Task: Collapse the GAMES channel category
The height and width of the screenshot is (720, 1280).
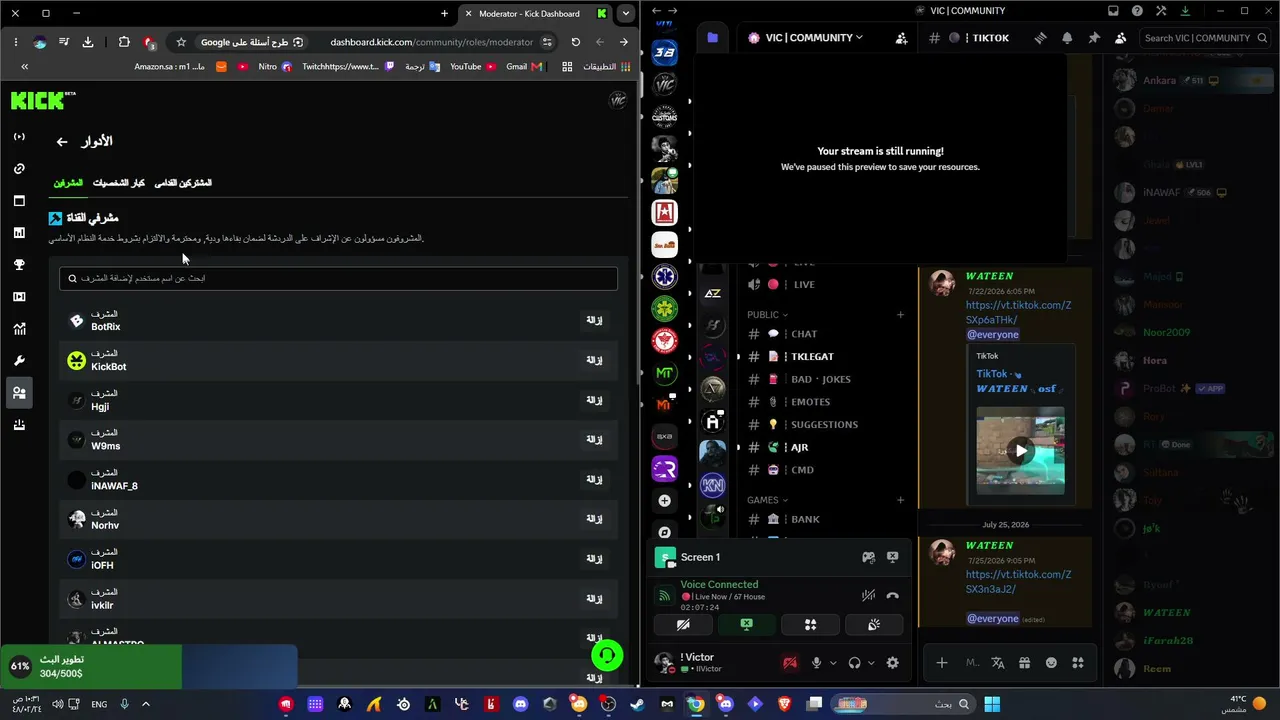Action: click(767, 500)
